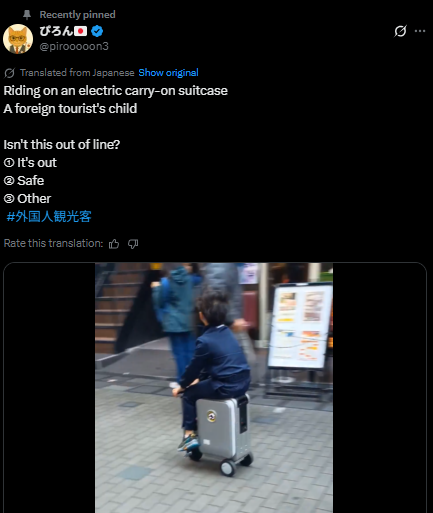Click the silver suitcase in the video

click(223, 430)
